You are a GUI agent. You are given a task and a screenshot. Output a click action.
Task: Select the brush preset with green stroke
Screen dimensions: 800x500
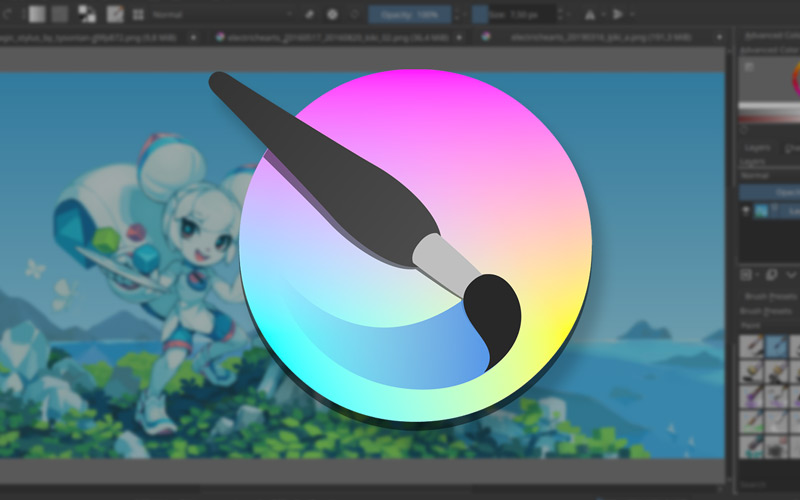[752, 422]
